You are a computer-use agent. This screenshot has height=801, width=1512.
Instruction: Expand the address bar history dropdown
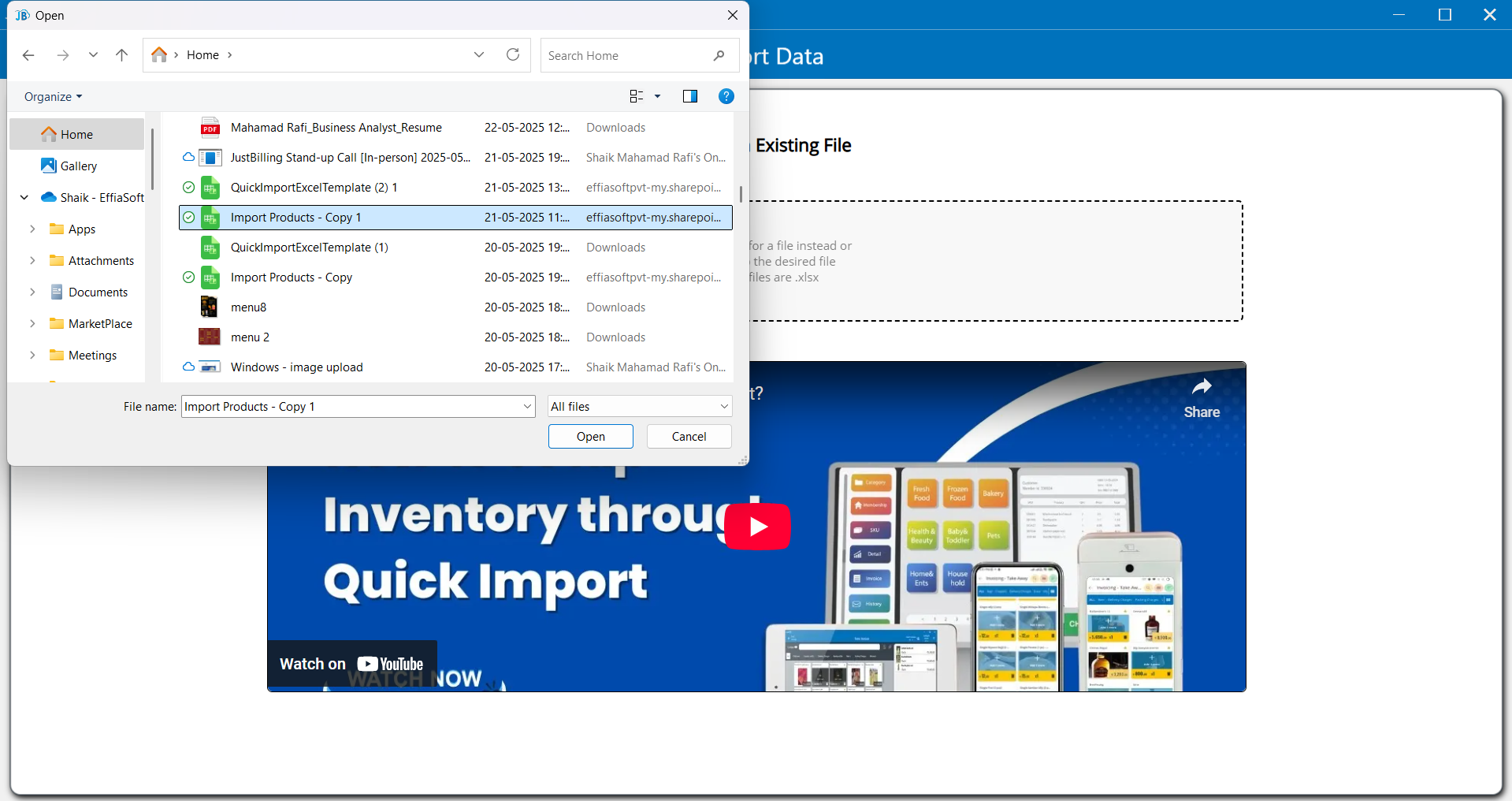[x=479, y=54]
